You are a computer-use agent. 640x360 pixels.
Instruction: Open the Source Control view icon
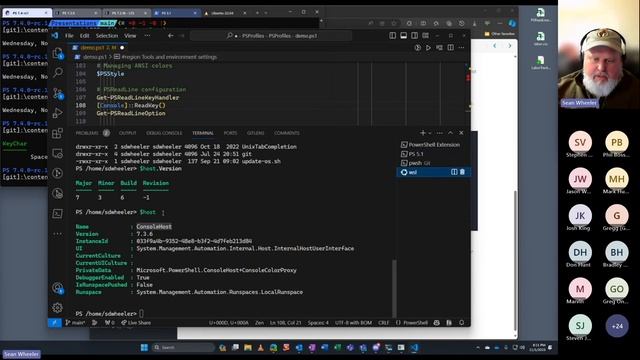pyautogui.click(x=58, y=93)
